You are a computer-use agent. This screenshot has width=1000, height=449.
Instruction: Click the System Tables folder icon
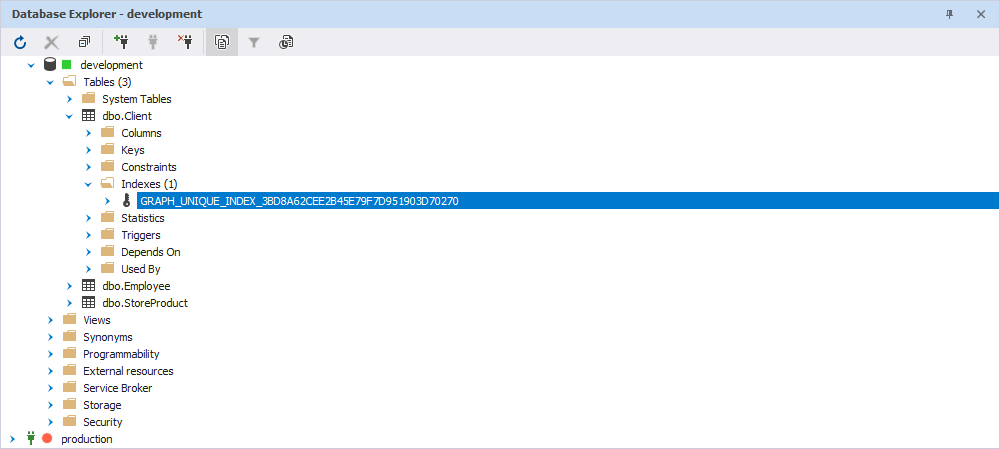click(x=89, y=99)
